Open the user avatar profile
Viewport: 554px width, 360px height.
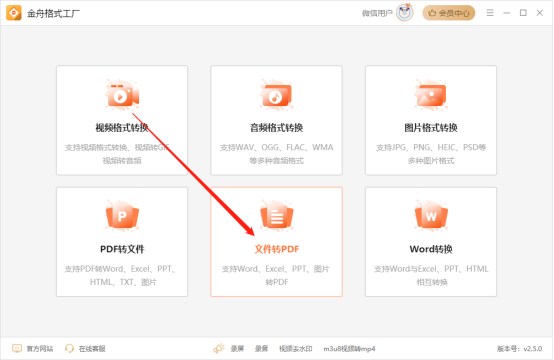405,13
